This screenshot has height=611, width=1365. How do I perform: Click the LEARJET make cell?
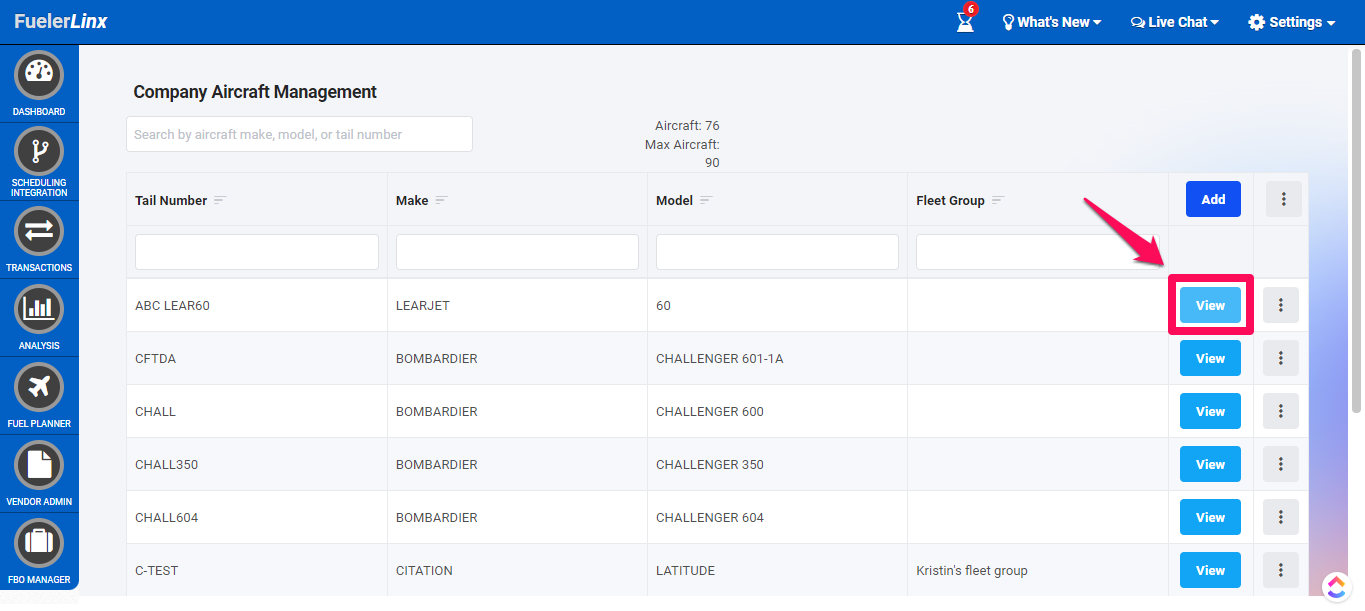[517, 305]
